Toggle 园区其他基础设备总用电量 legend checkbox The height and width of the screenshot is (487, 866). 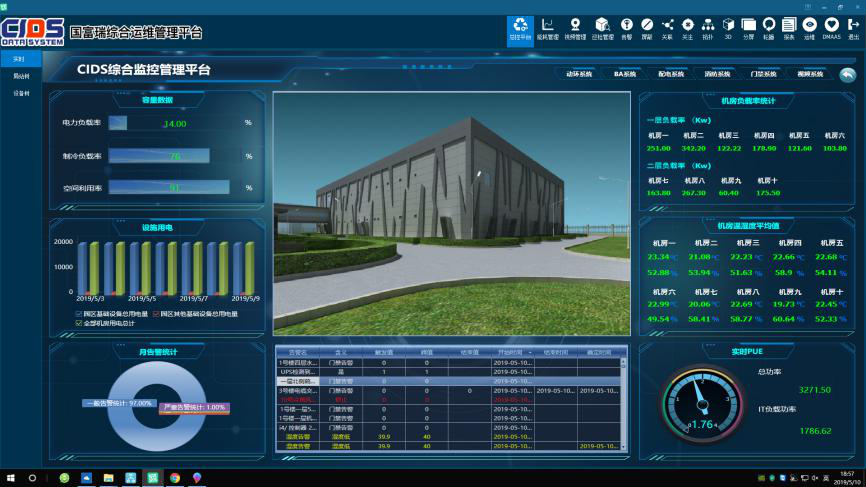(x=156, y=314)
